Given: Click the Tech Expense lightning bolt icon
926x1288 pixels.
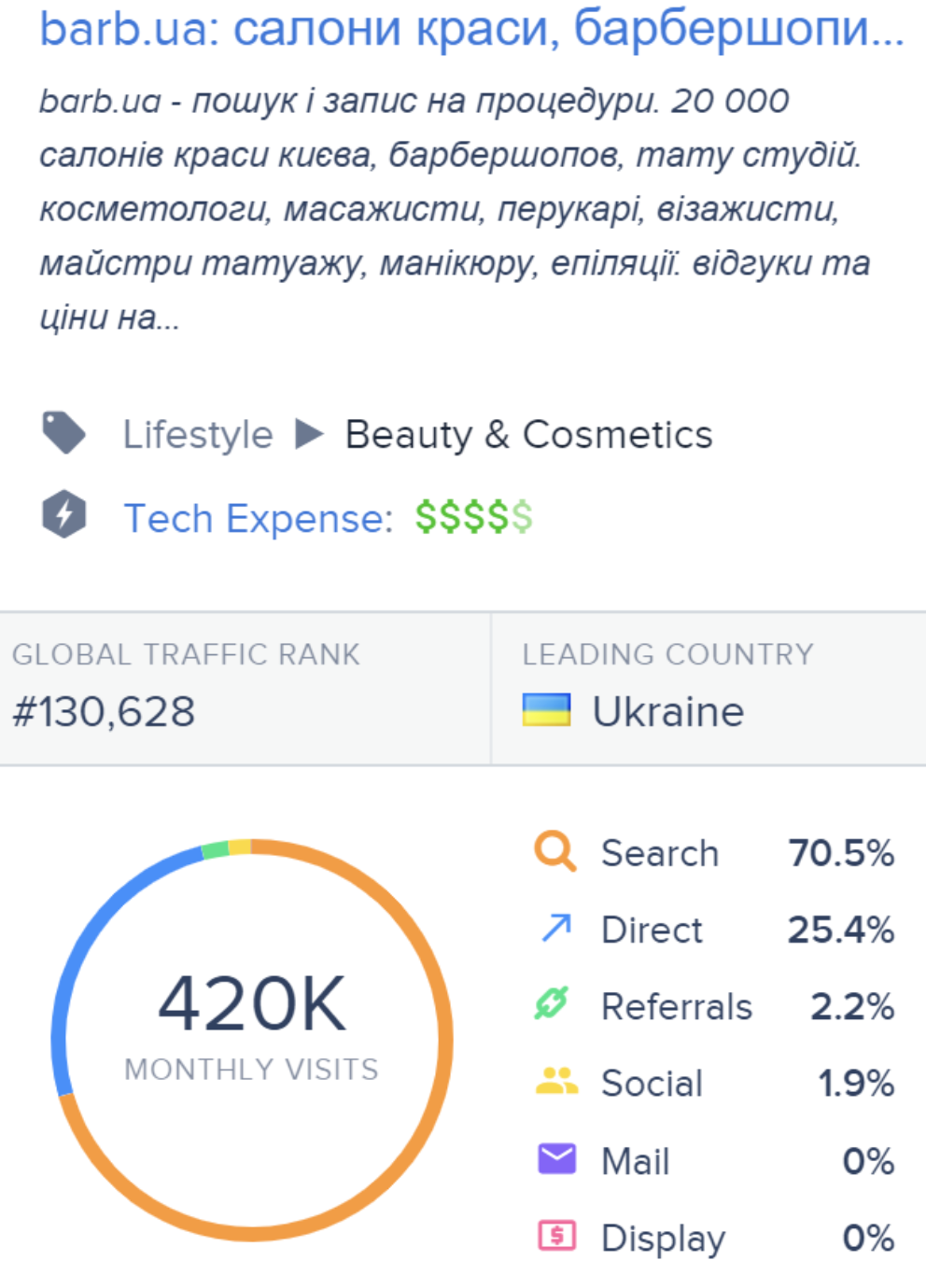Looking at the screenshot, I should pos(63,514).
